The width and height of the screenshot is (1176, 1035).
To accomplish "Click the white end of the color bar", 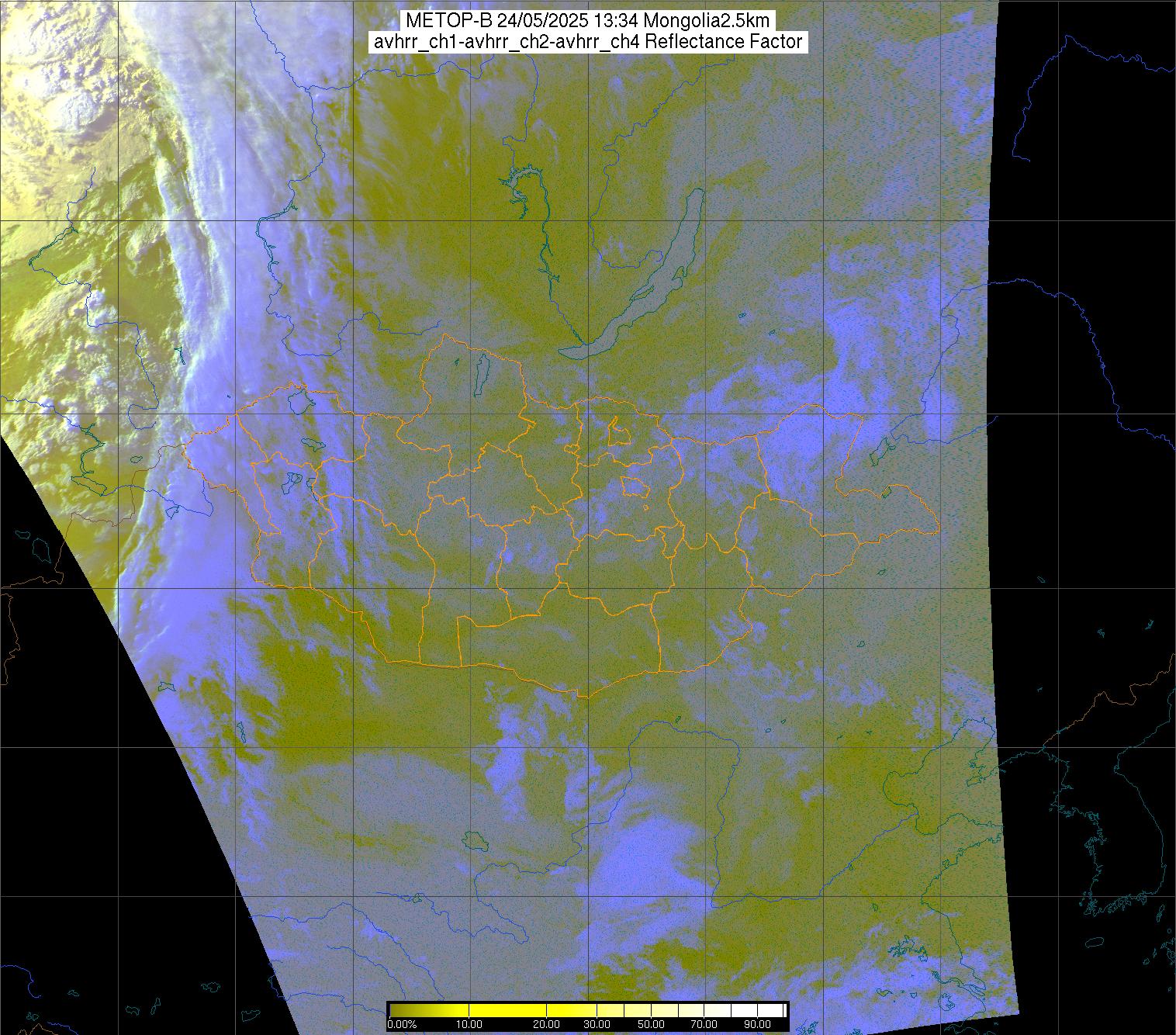I will (778, 1010).
